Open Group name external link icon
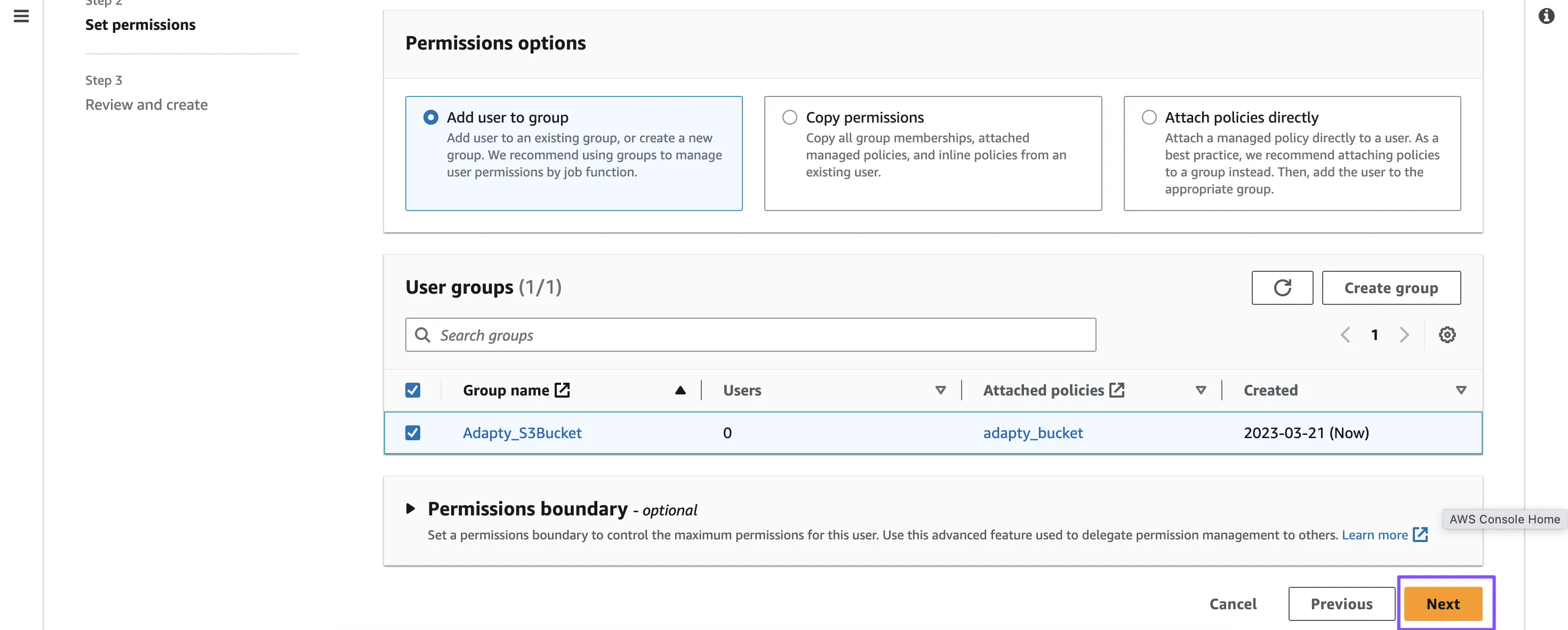Screen dimensions: 1568x630 point(563,390)
